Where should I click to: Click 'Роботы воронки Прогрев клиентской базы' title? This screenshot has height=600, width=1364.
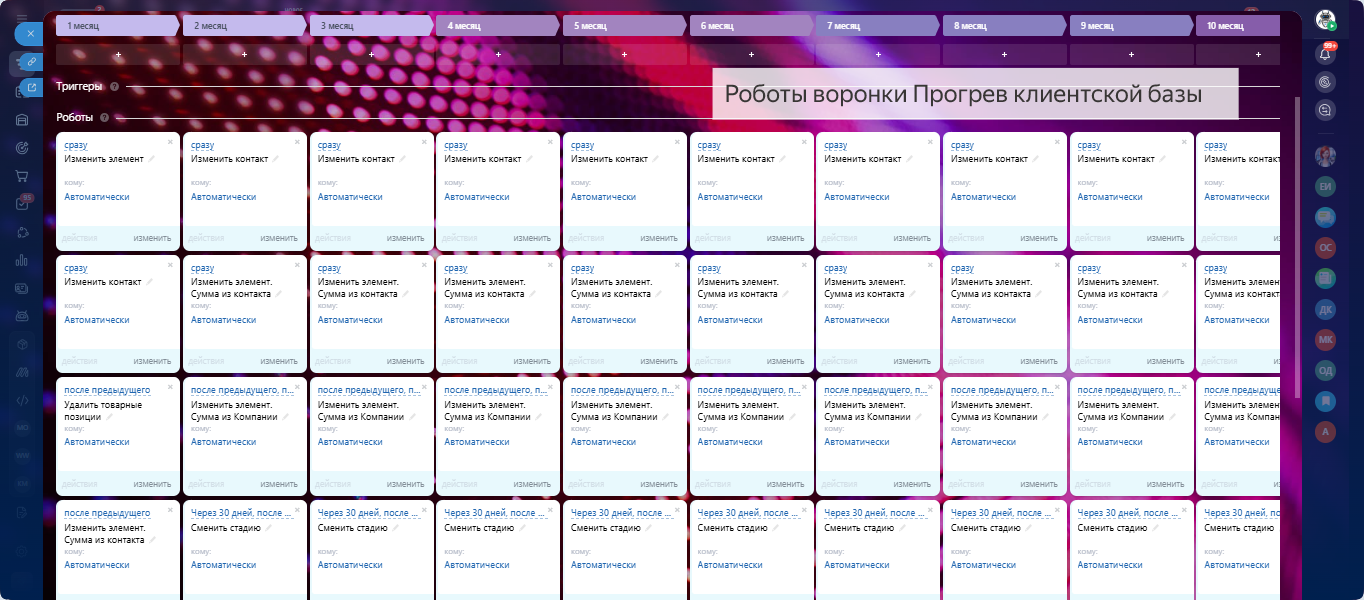pyautogui.click(x=963, y=95)
